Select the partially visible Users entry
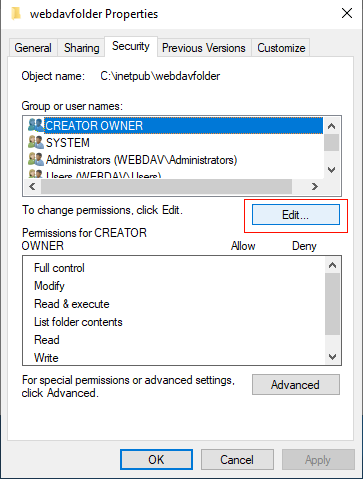Viewport: 363px width, 479px height. point(103,175)
